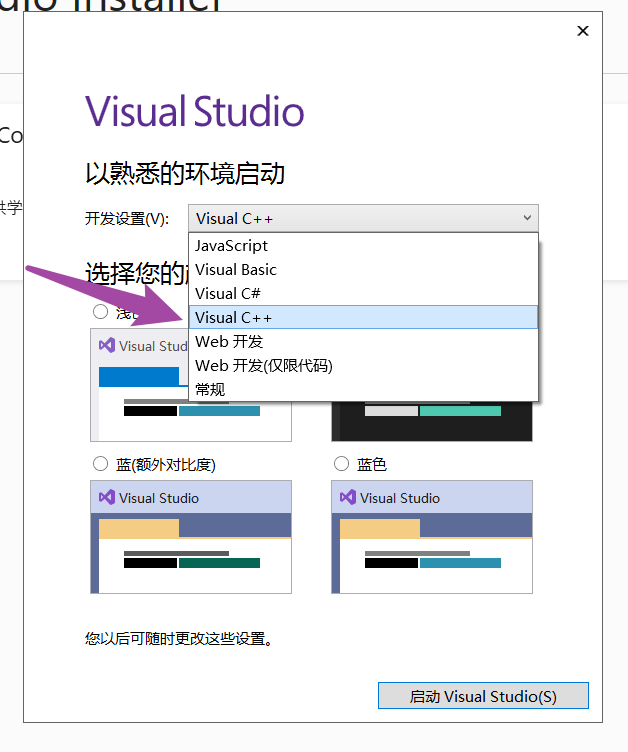Click Visual Studio logo icon in 蓝(额外对比度) preview

pyautogui.click(x=107, y=497)
